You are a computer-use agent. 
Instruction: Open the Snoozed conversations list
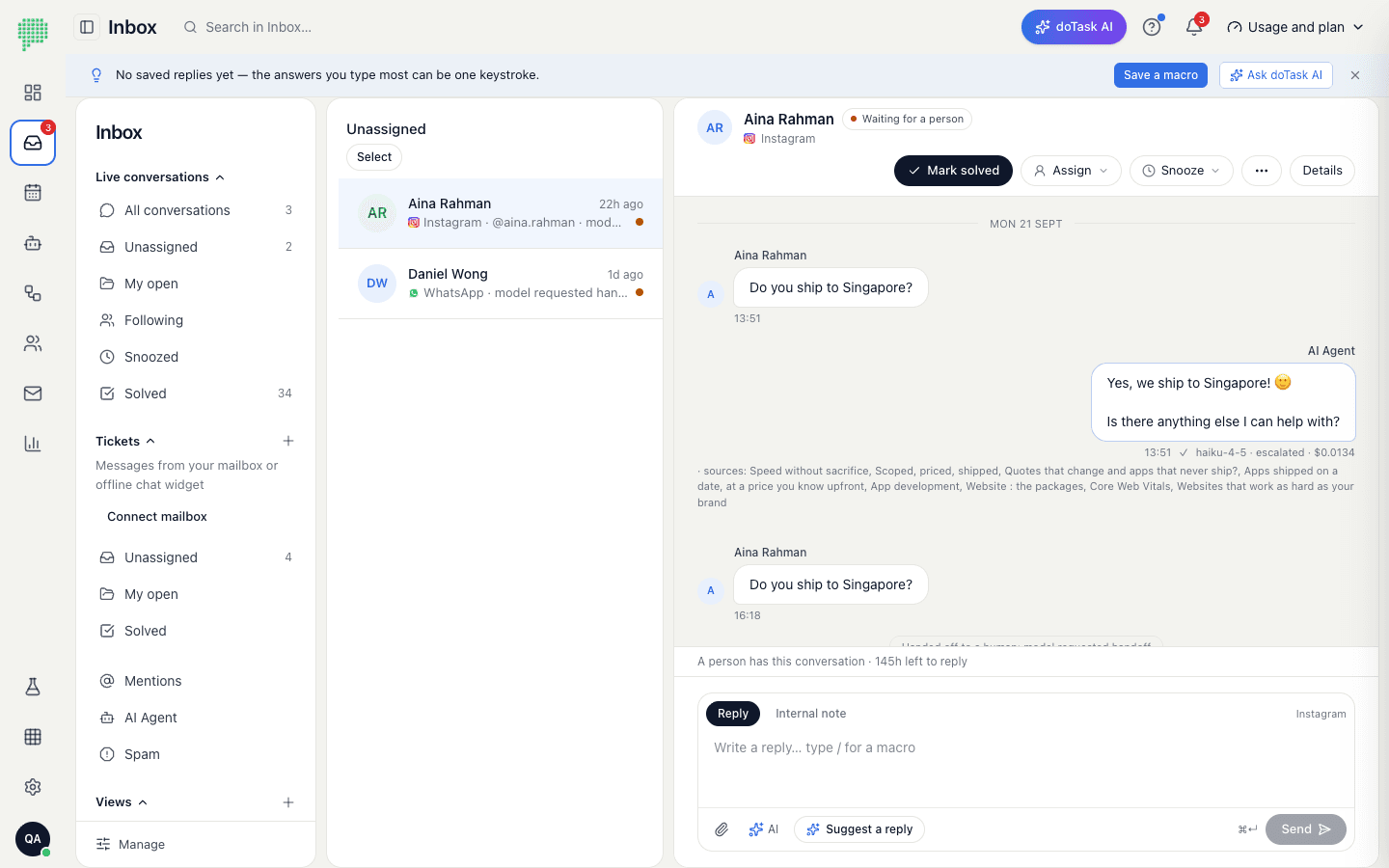coord(196,357)
